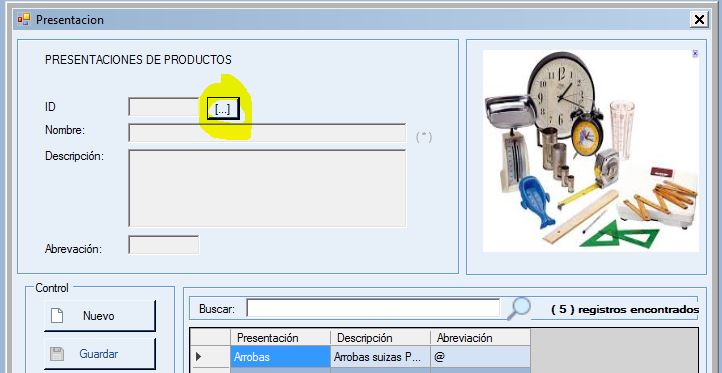This screenshot has height=373, width=722.
Task: Click the row selector arrow for Arrobas
Action: (x=210, y=357)
